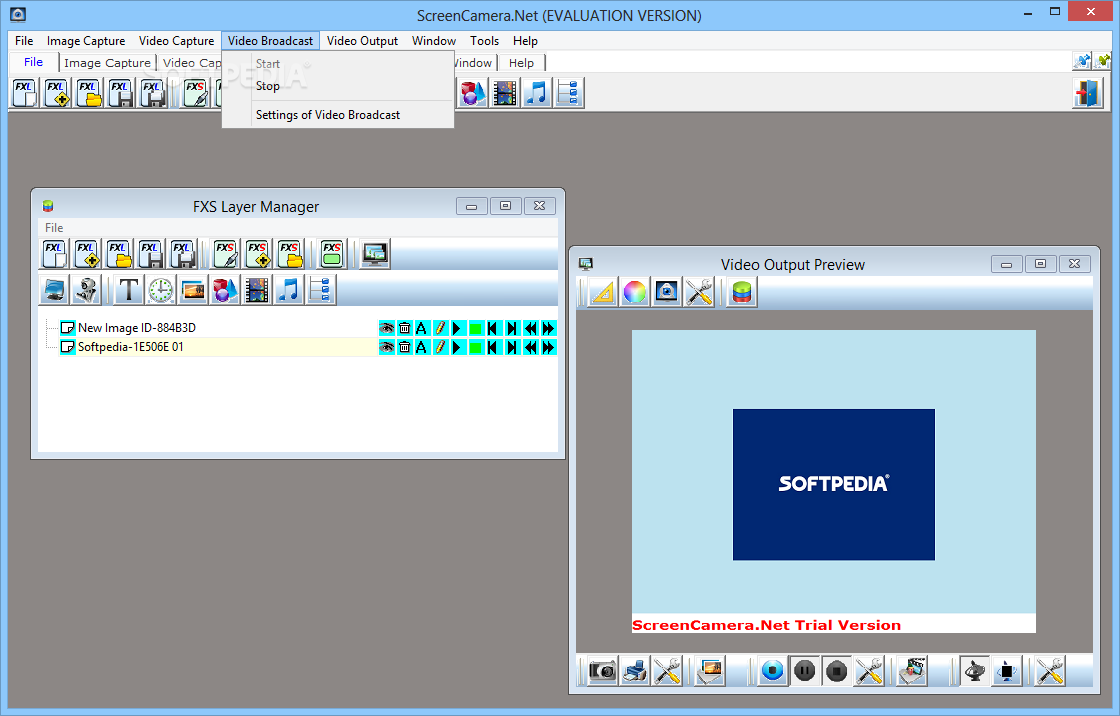Add a video film layer in Layer Manager

coord(257,290)
